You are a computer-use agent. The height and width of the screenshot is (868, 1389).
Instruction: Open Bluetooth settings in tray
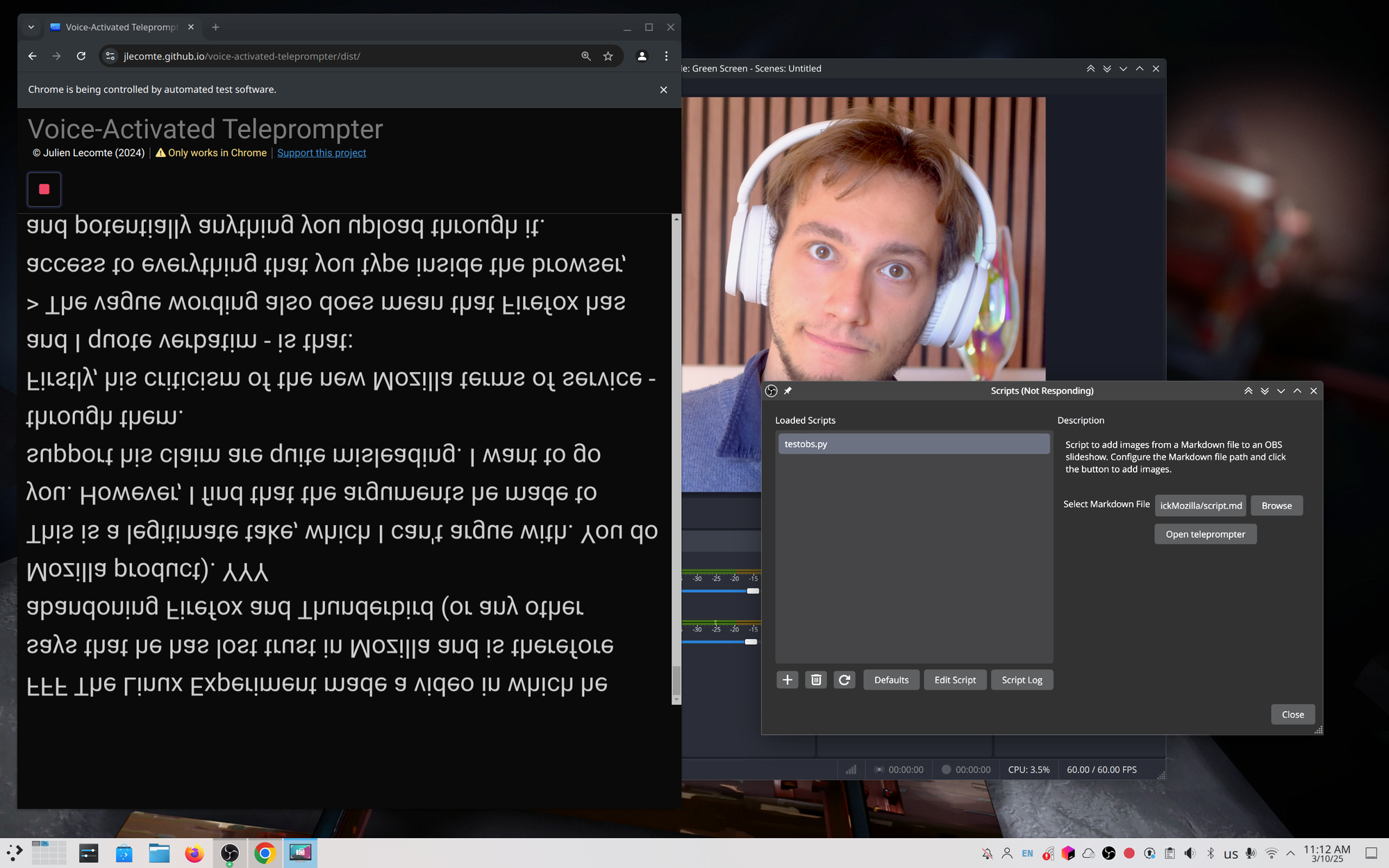click(x=1211, y=853)
